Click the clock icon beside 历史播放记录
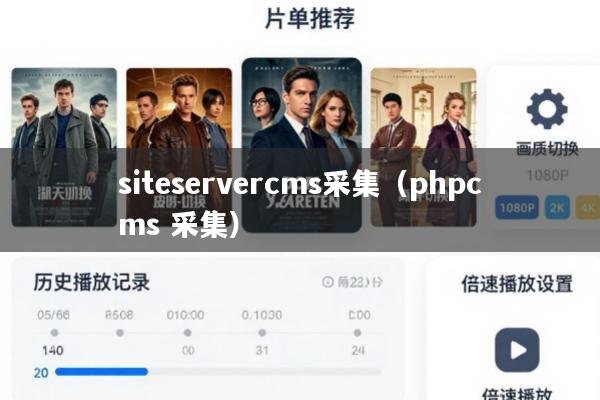This screenshot has height=400, width=600. pos(328,282)
